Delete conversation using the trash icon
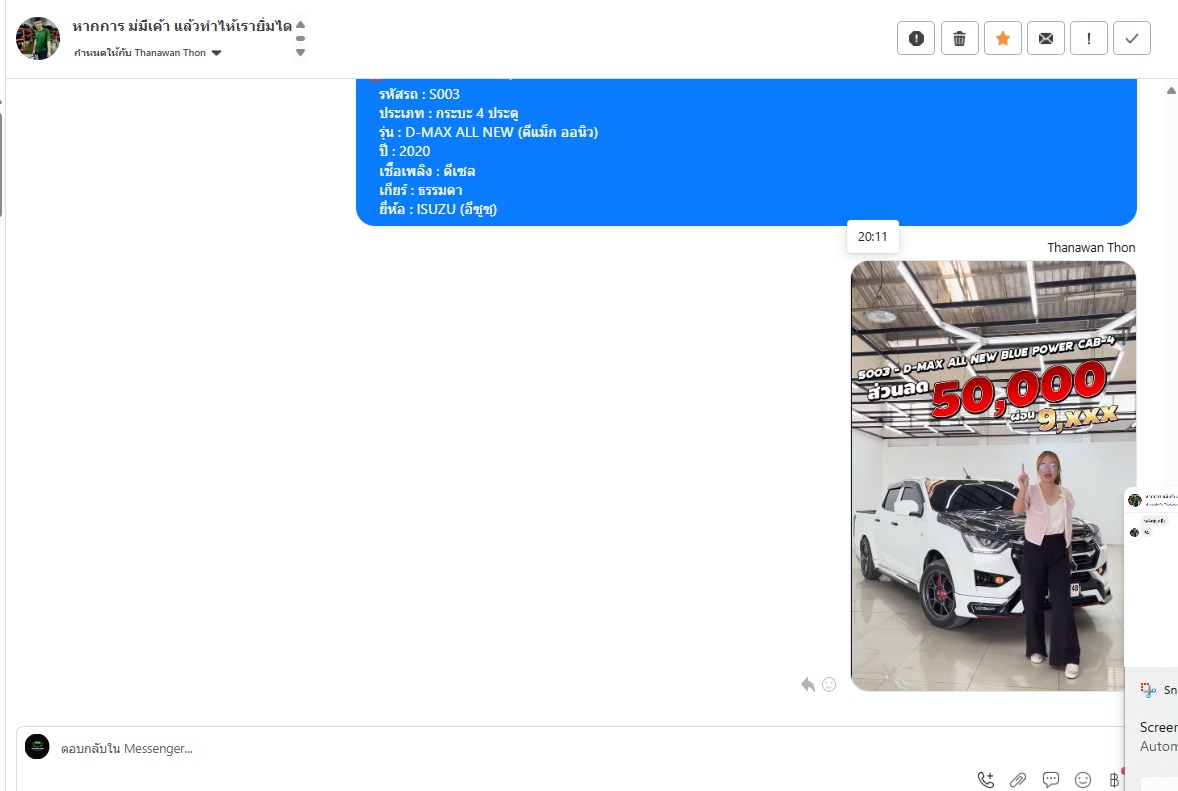The height and width of the screenshot is (791, 1178). 959,38
